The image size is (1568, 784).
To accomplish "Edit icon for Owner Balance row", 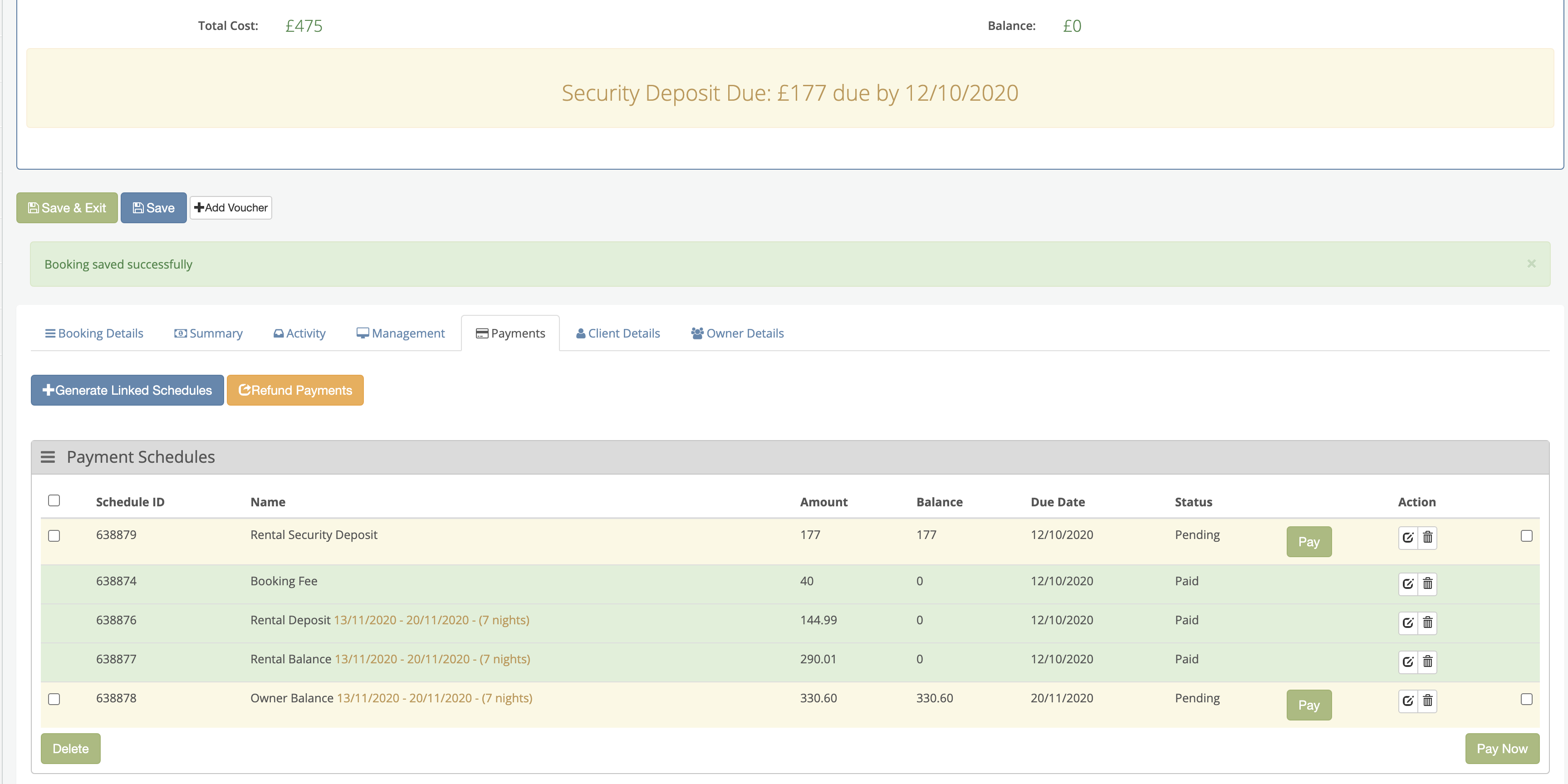I will 1407,701.
